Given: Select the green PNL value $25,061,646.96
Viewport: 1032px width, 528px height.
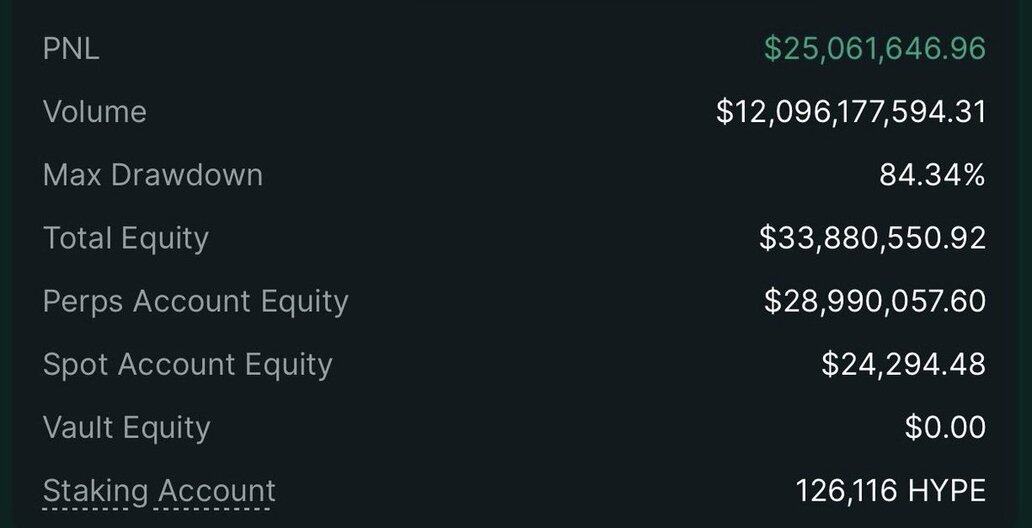Looking at the screenshot, I should coord(875,48).
